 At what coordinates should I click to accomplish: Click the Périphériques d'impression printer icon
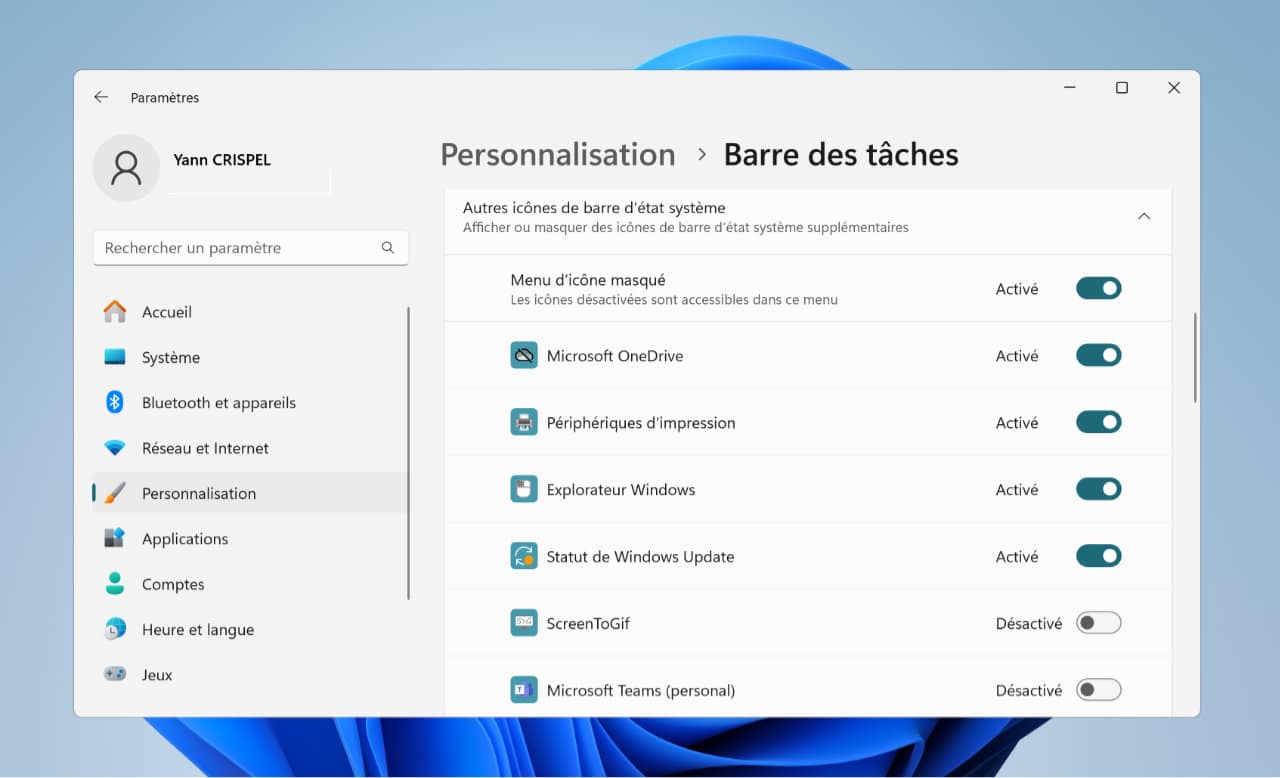point(523,422)
